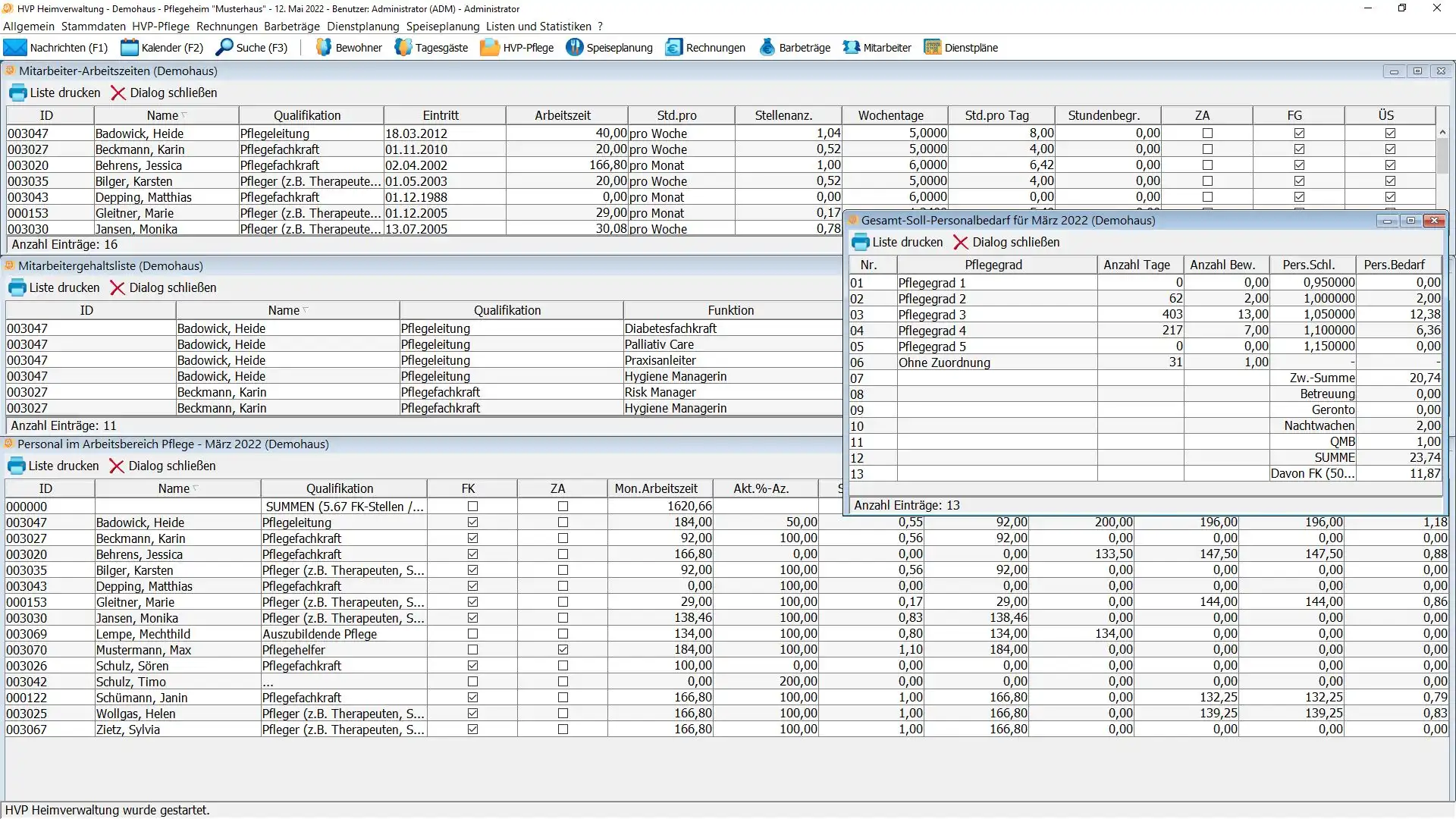Screen dimensions: 1456x819
Task: Open Dienstpläne from the toolbar
Action: 932,48
